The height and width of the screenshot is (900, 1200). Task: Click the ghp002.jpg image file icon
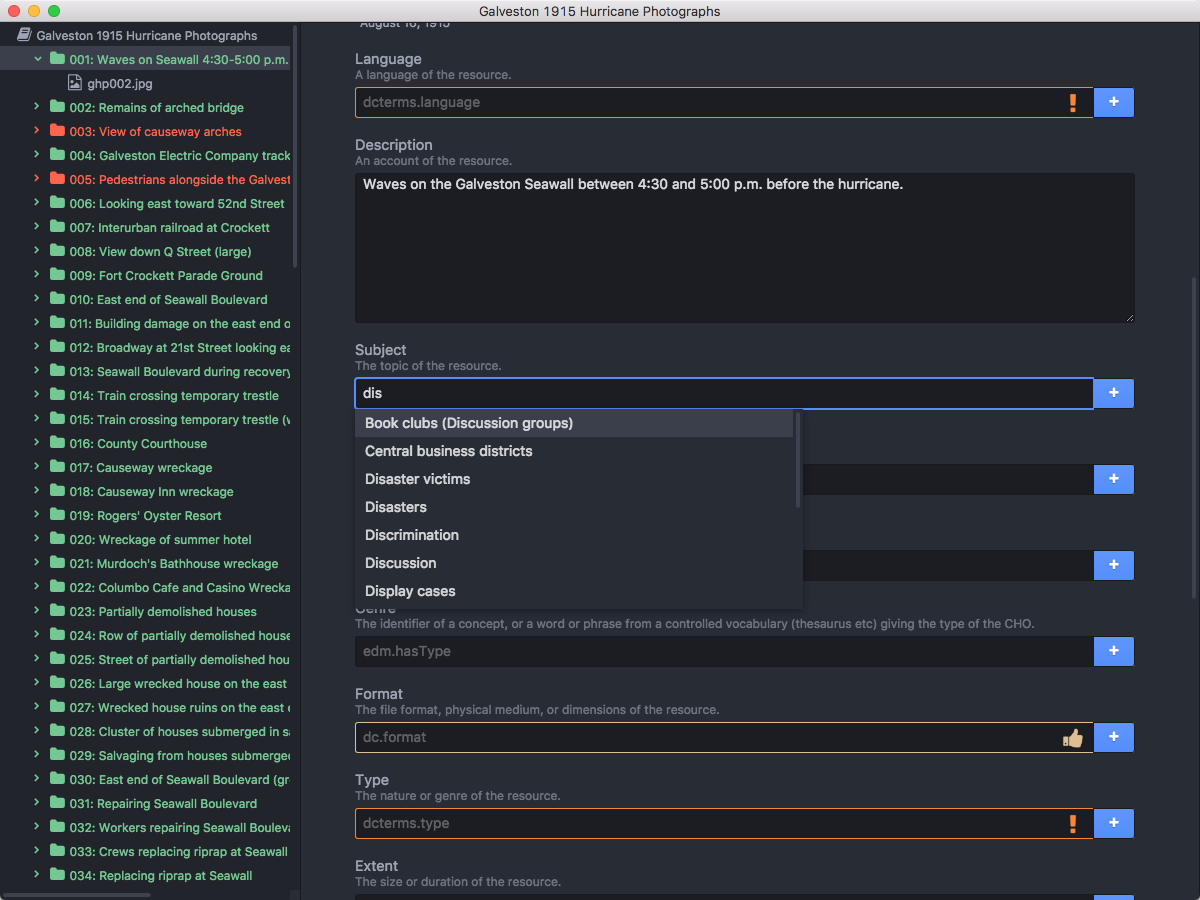point(75,84)
